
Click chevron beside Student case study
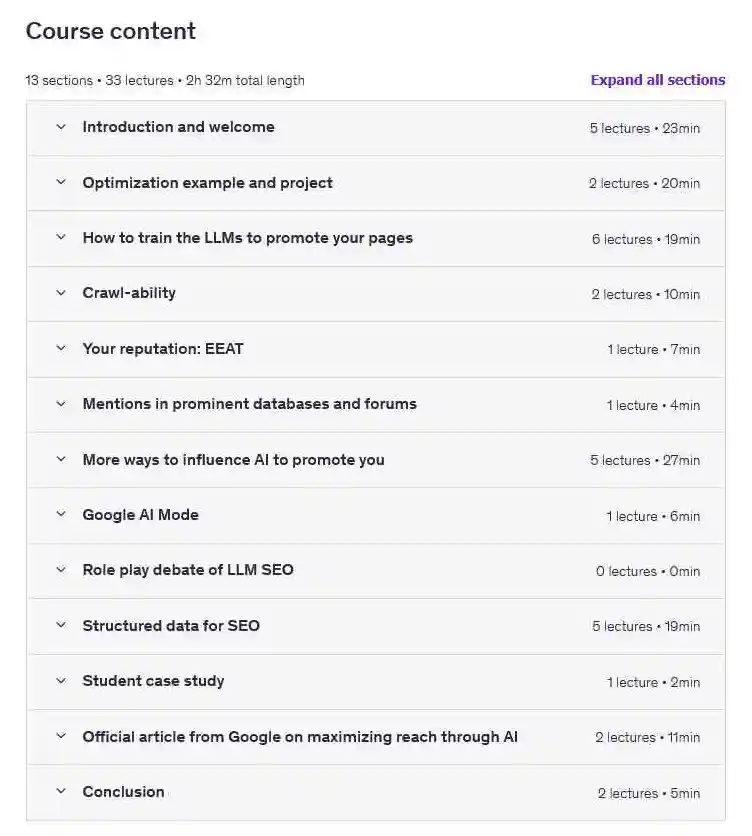61,681
